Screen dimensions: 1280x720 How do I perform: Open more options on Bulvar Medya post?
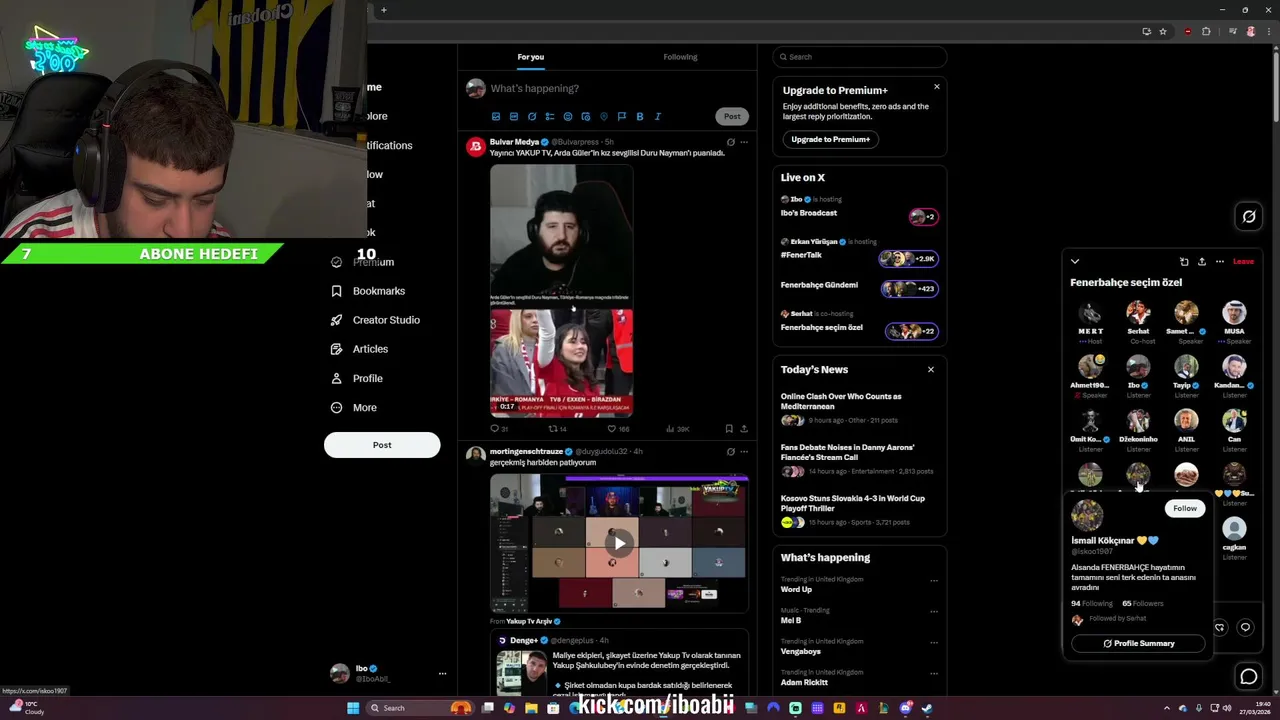point(744,142)
